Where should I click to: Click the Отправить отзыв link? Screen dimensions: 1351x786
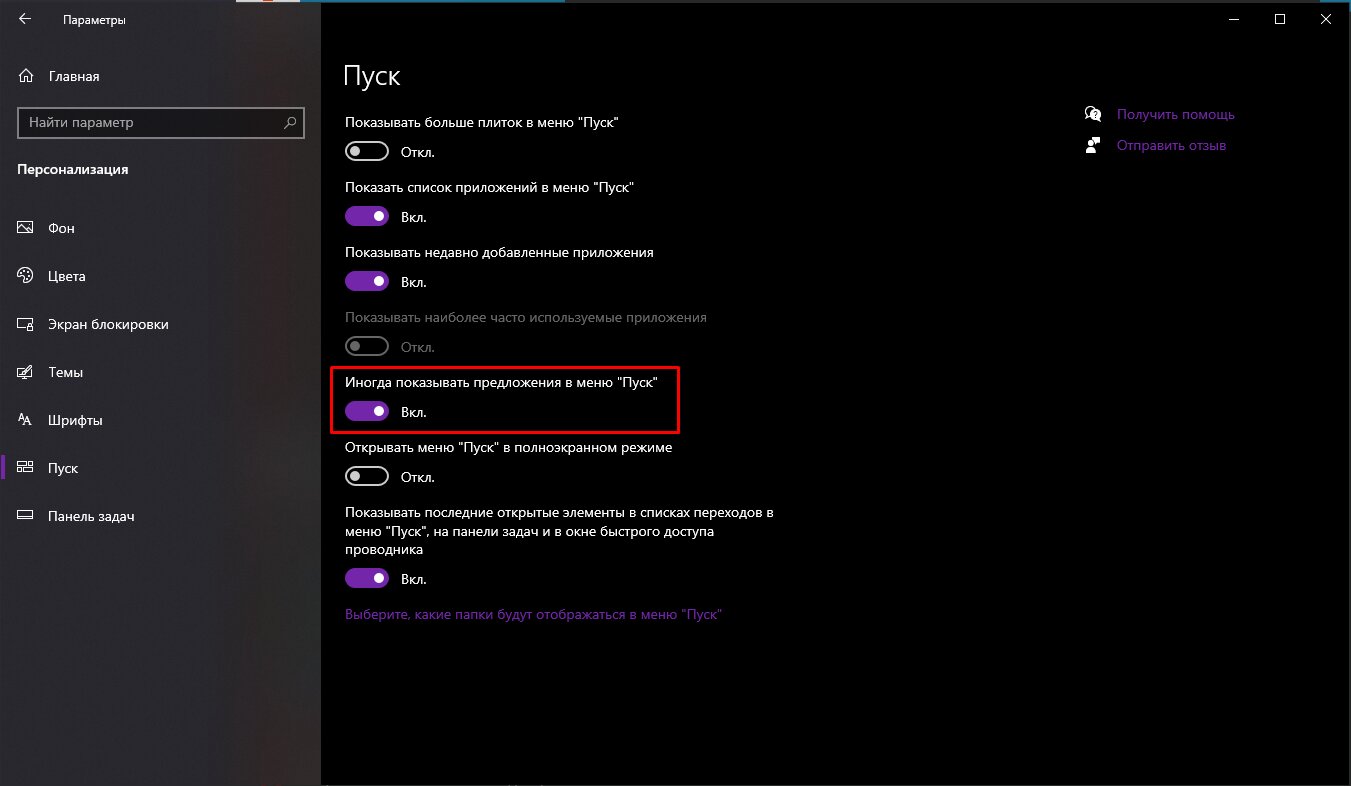1171,146
